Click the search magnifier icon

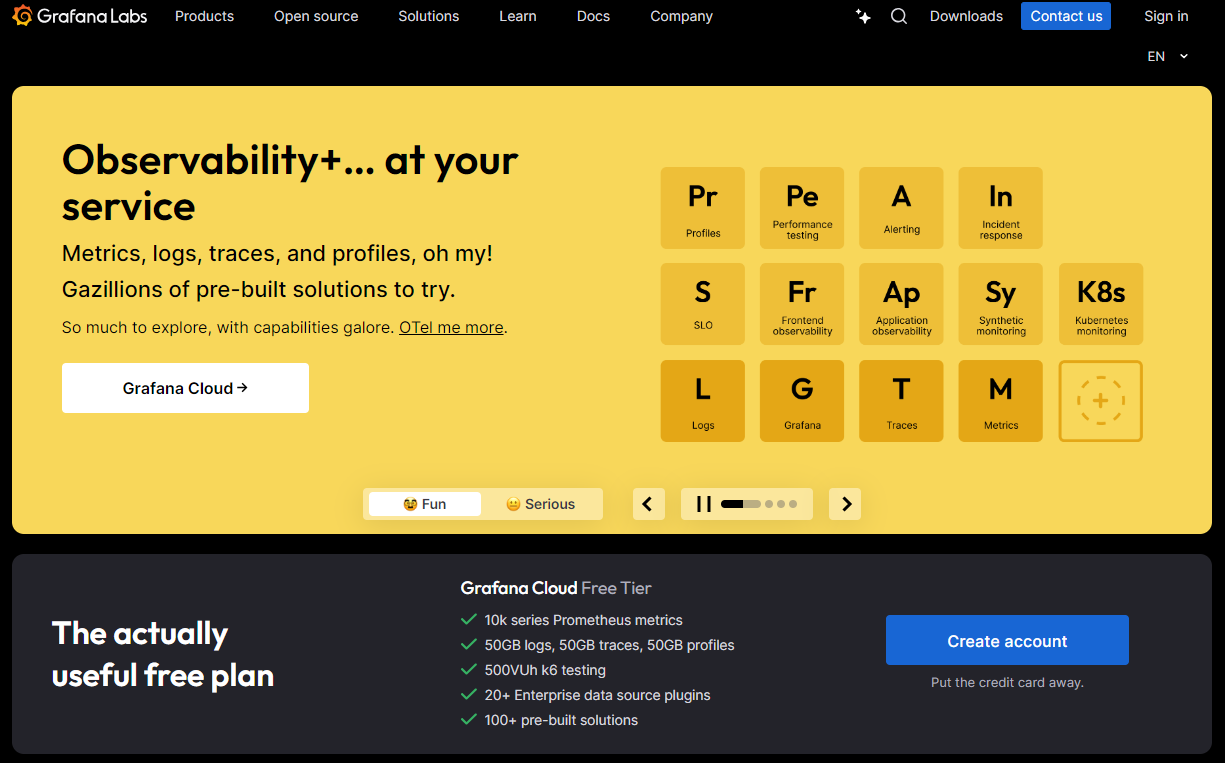[x=899, y=16]
